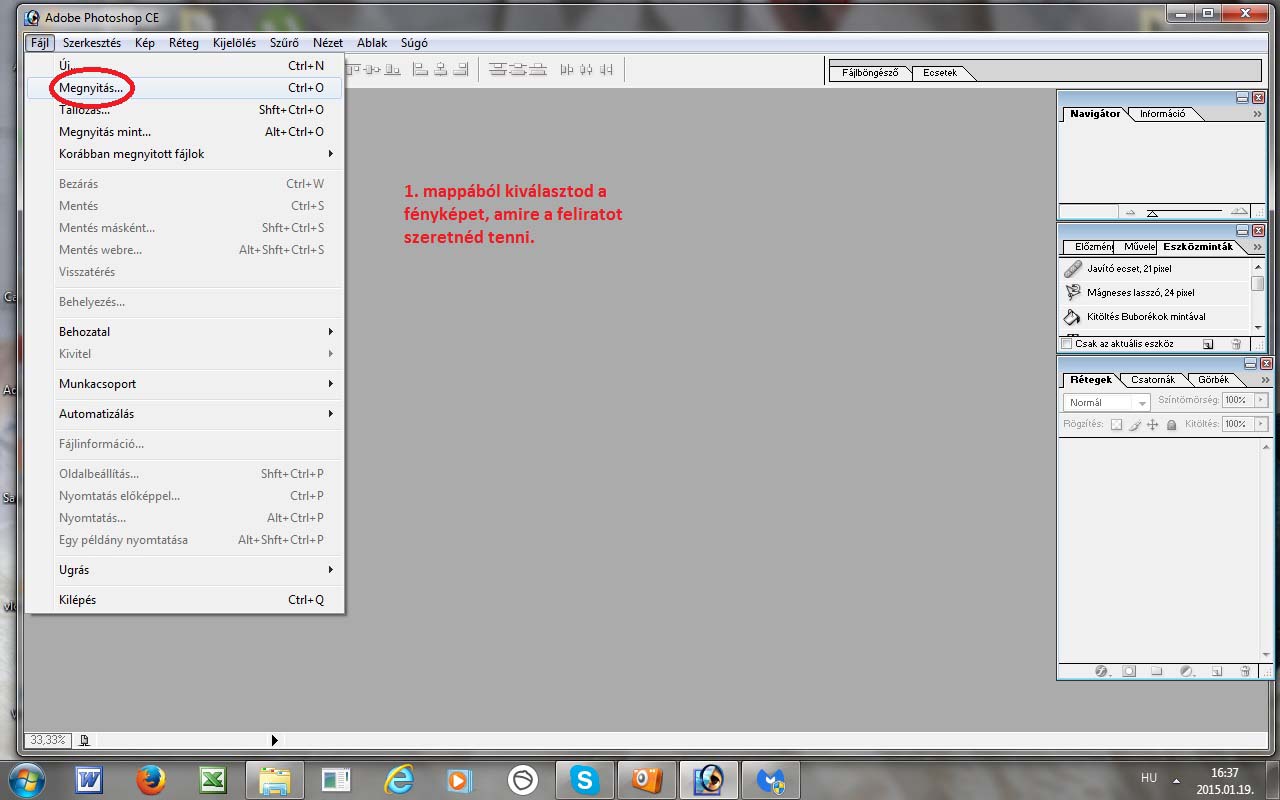Click new tool preset icon in Eszközminták
The width and height of the screenshot is (1280, 800).
pos(1208,344)
